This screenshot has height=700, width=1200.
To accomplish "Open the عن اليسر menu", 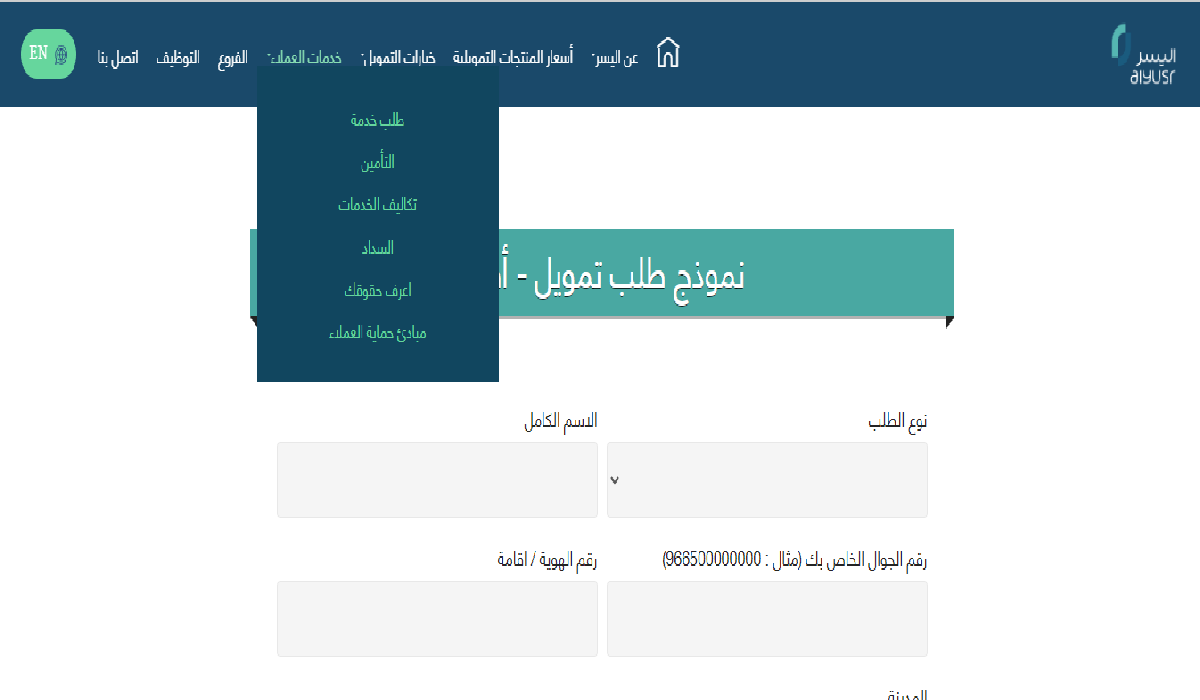I will (x=615, y=57).
